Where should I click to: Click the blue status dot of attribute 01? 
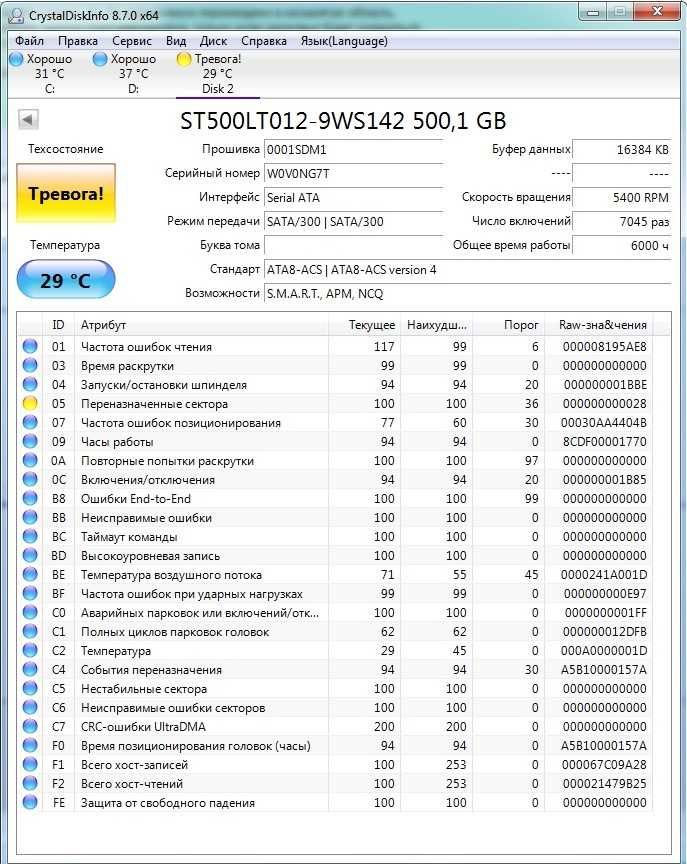[x=30, y=346]
